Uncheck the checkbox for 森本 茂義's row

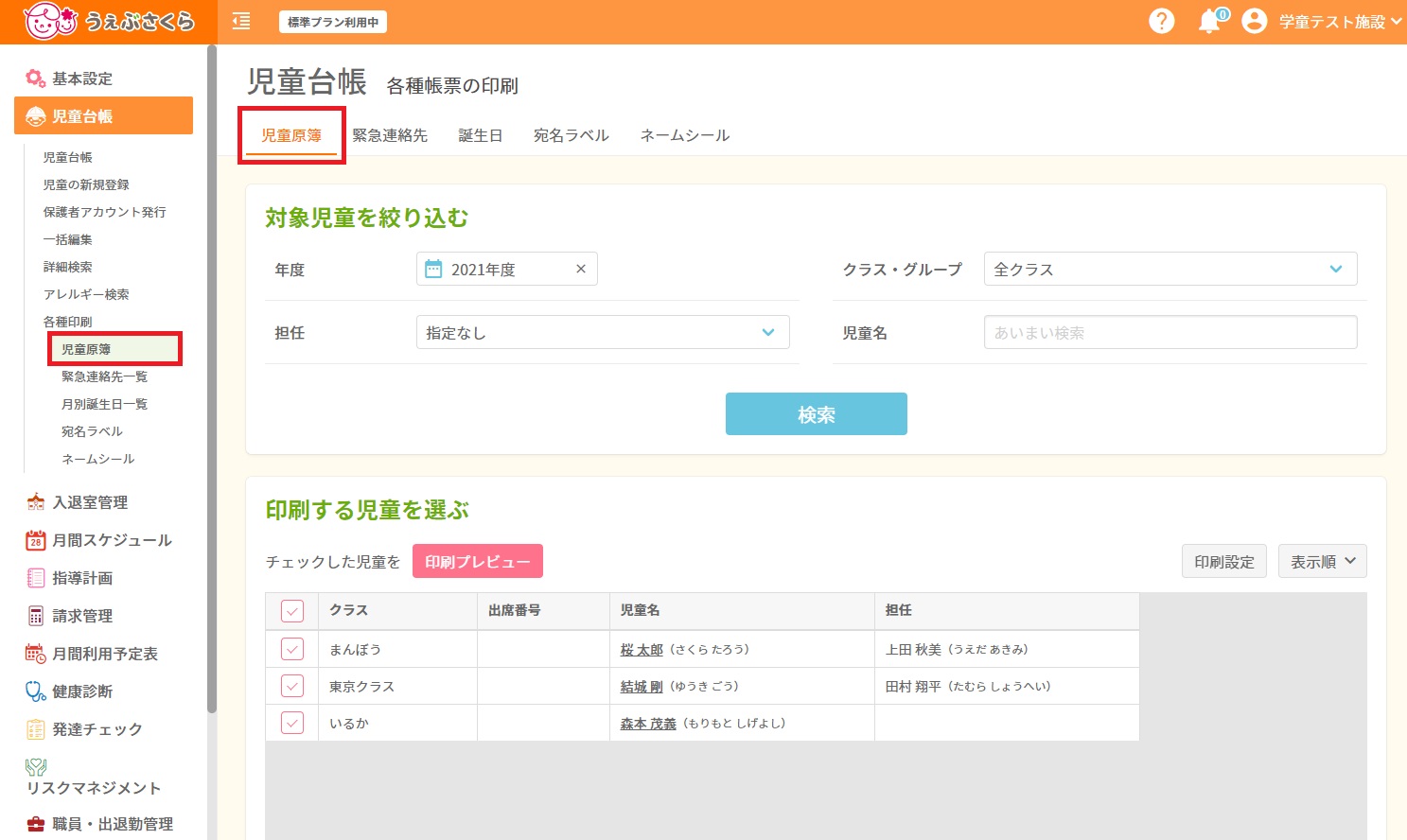pyautogui.click(x=292, y=723)
